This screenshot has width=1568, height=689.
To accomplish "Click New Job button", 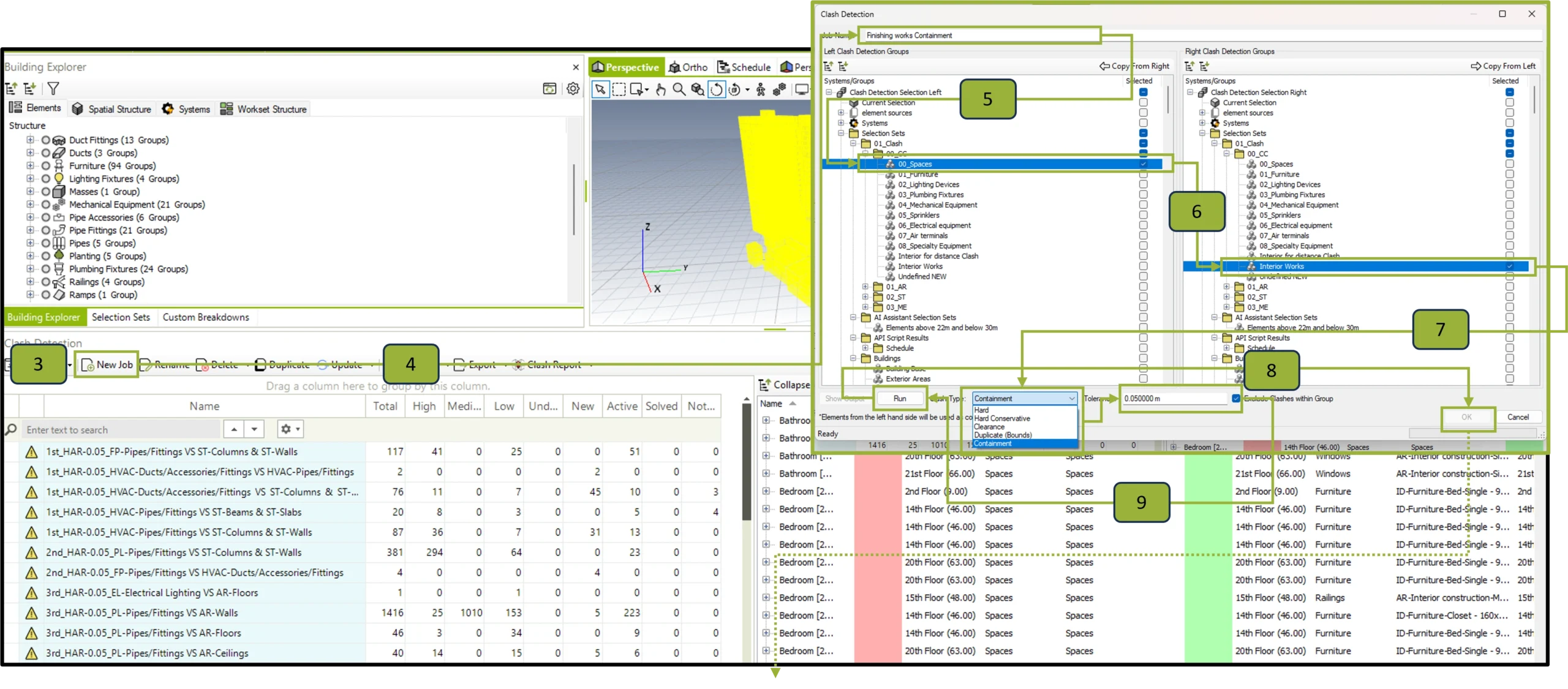I will click(x=107, y=365).
